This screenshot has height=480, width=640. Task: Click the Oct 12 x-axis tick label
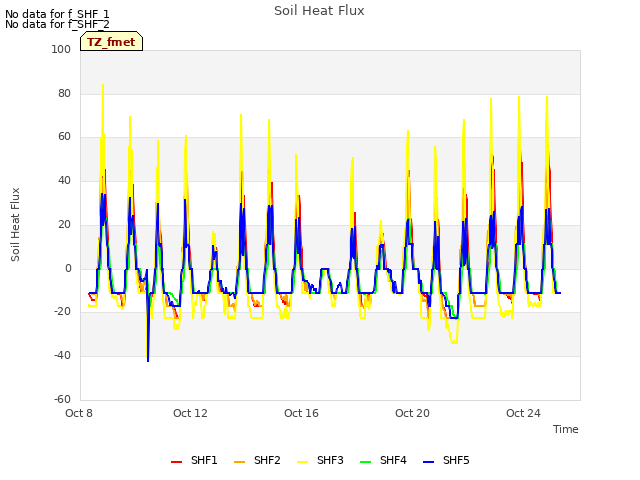pos(190,413)
